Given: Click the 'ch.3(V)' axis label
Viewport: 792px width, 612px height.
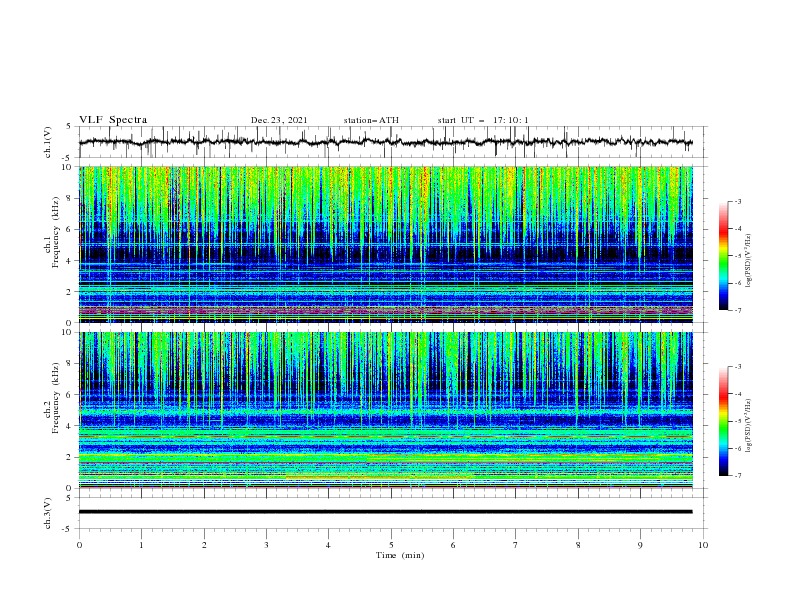Looking at the screenshot, I should pyautogui.click(x=48, y=513).
